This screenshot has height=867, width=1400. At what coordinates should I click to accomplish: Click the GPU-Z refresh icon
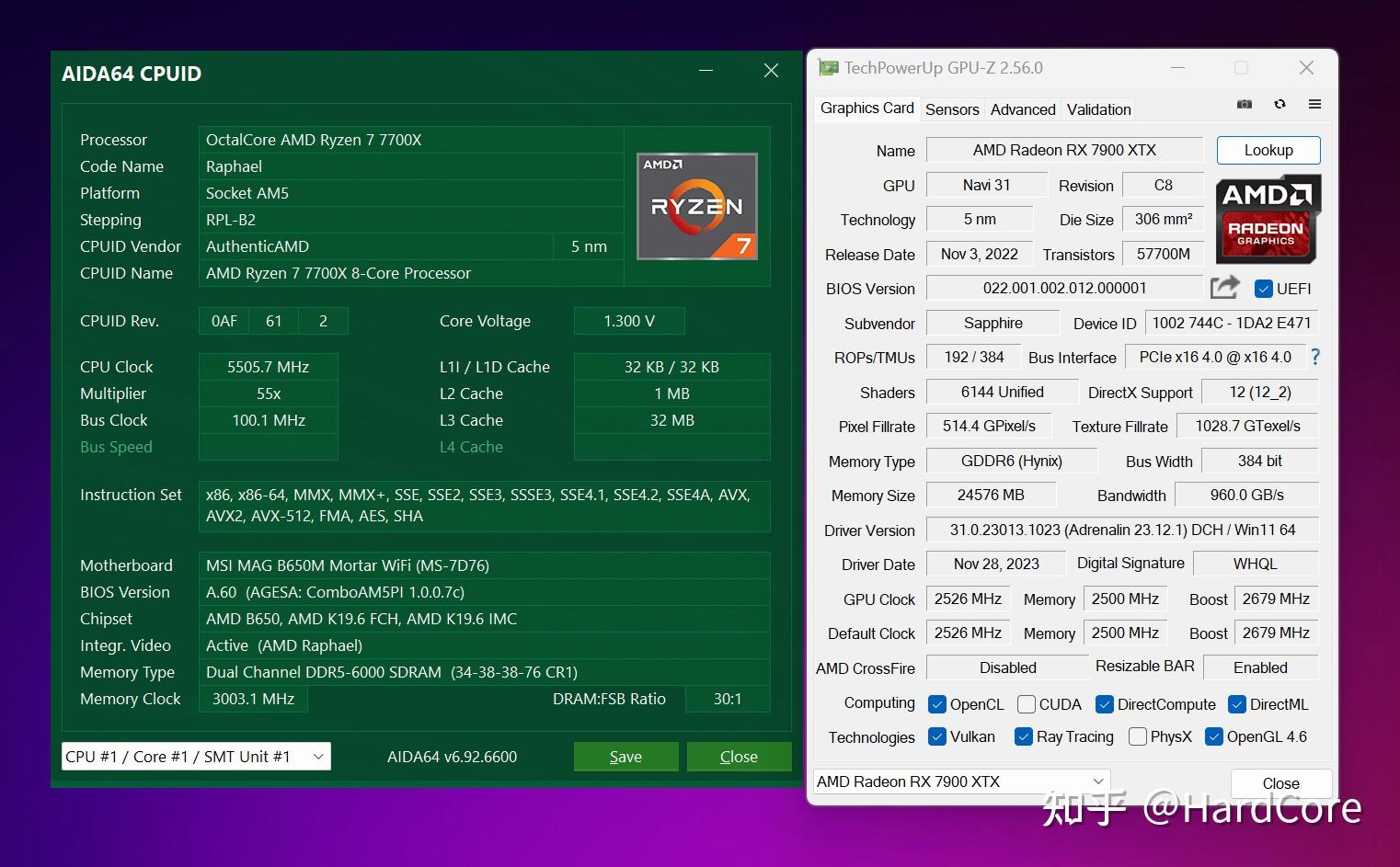pyautogui.click(x=1280, y=105)
